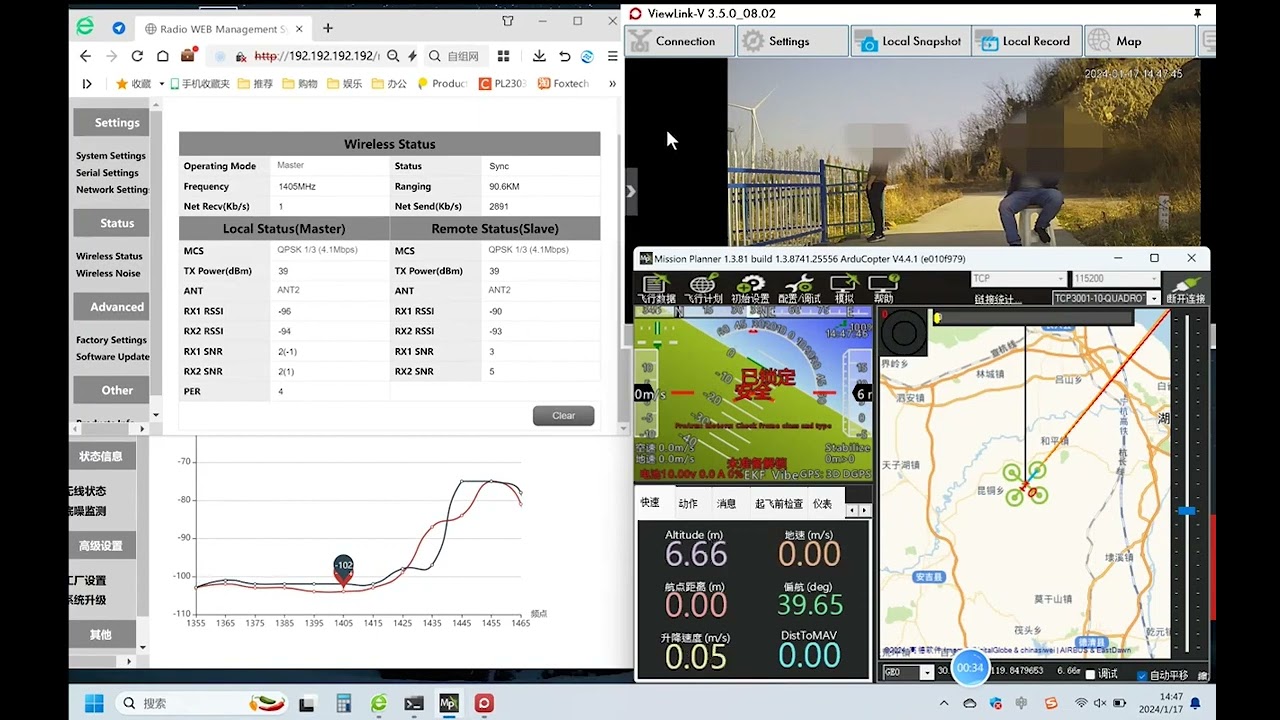Open the Wireless Status sidebar link
The height and width of the screenshot is (720, 1280).
click(x=109, y=256)
